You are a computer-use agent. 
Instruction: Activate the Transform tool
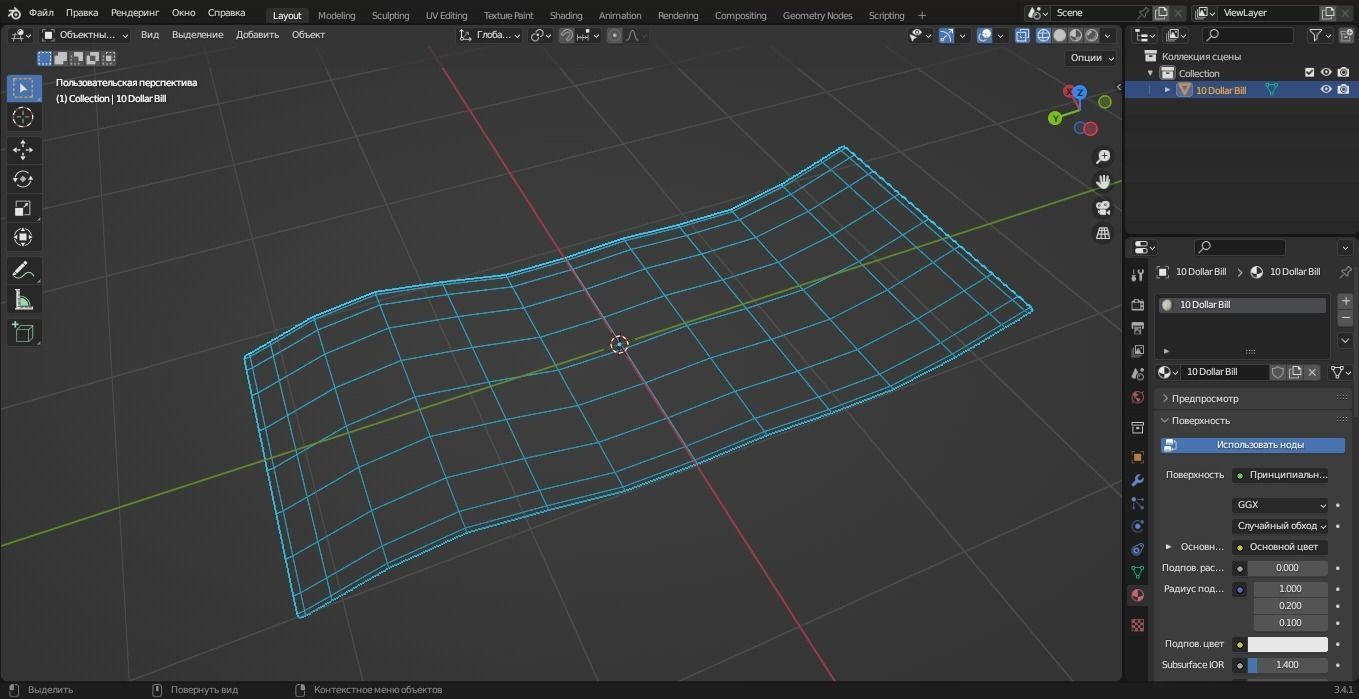click(x=23, y=237)
